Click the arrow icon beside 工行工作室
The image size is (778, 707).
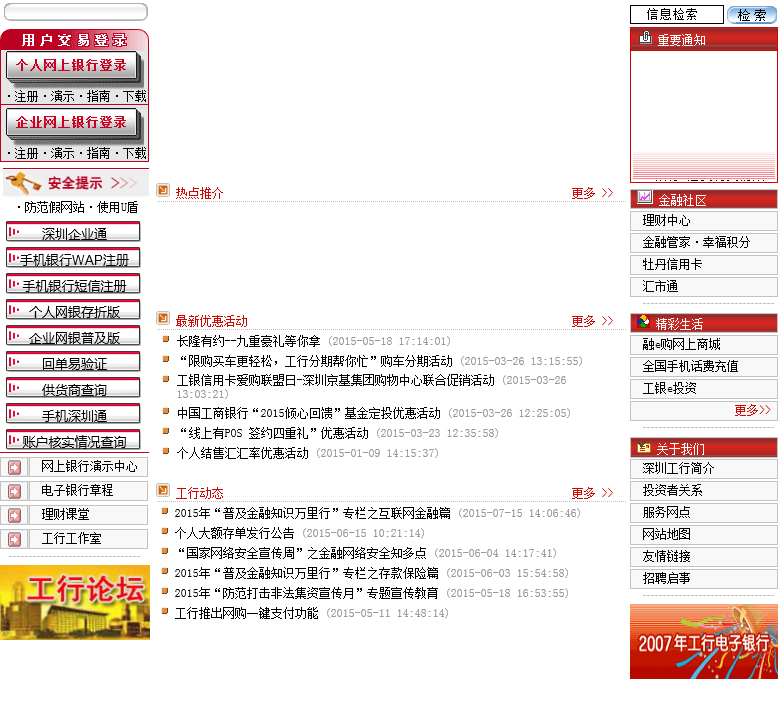point(14,539)
